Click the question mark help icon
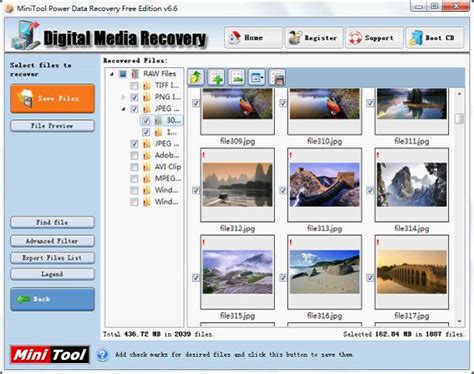Viewport: 474px width, 374px height. point(102,355)
